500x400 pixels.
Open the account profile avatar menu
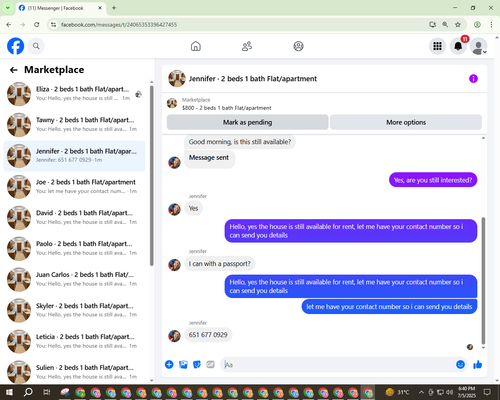click(x=479, y=46)
